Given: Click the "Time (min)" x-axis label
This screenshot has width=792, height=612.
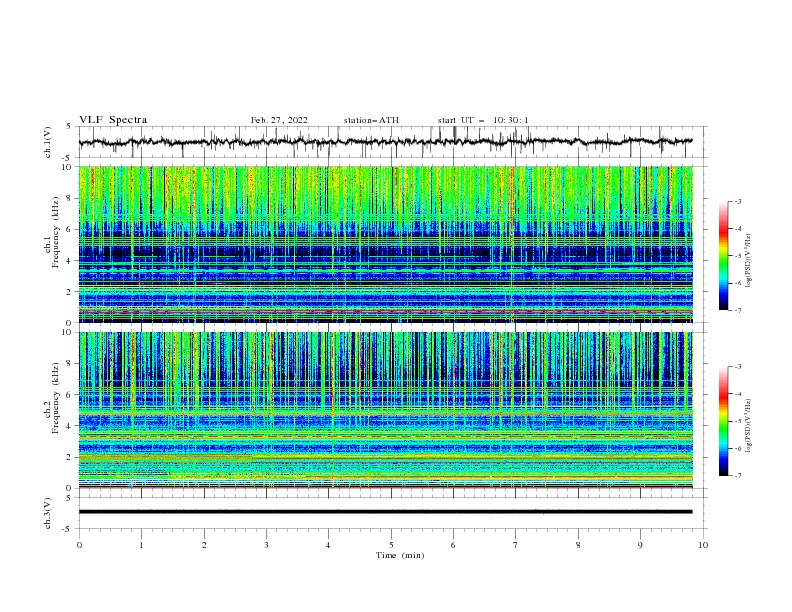Looking at the screenshot, I should coord(400,555).
